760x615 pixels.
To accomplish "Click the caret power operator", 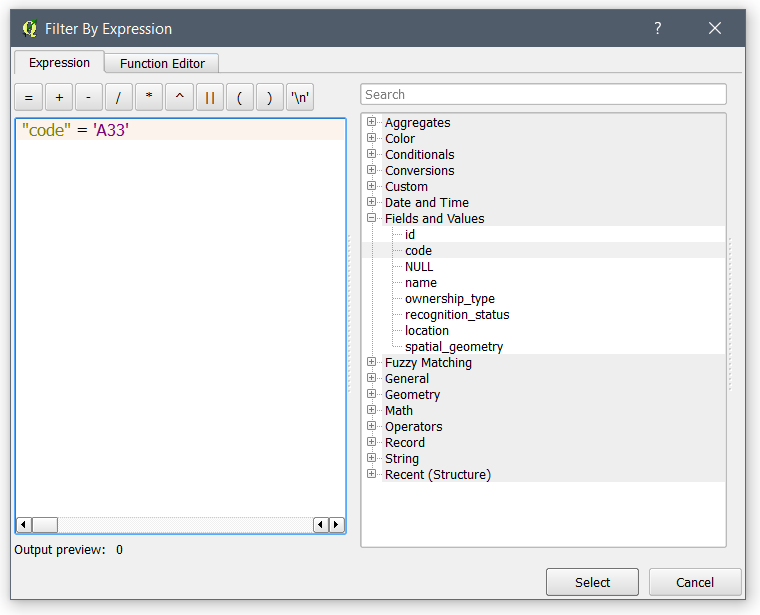I will point(179,98).
